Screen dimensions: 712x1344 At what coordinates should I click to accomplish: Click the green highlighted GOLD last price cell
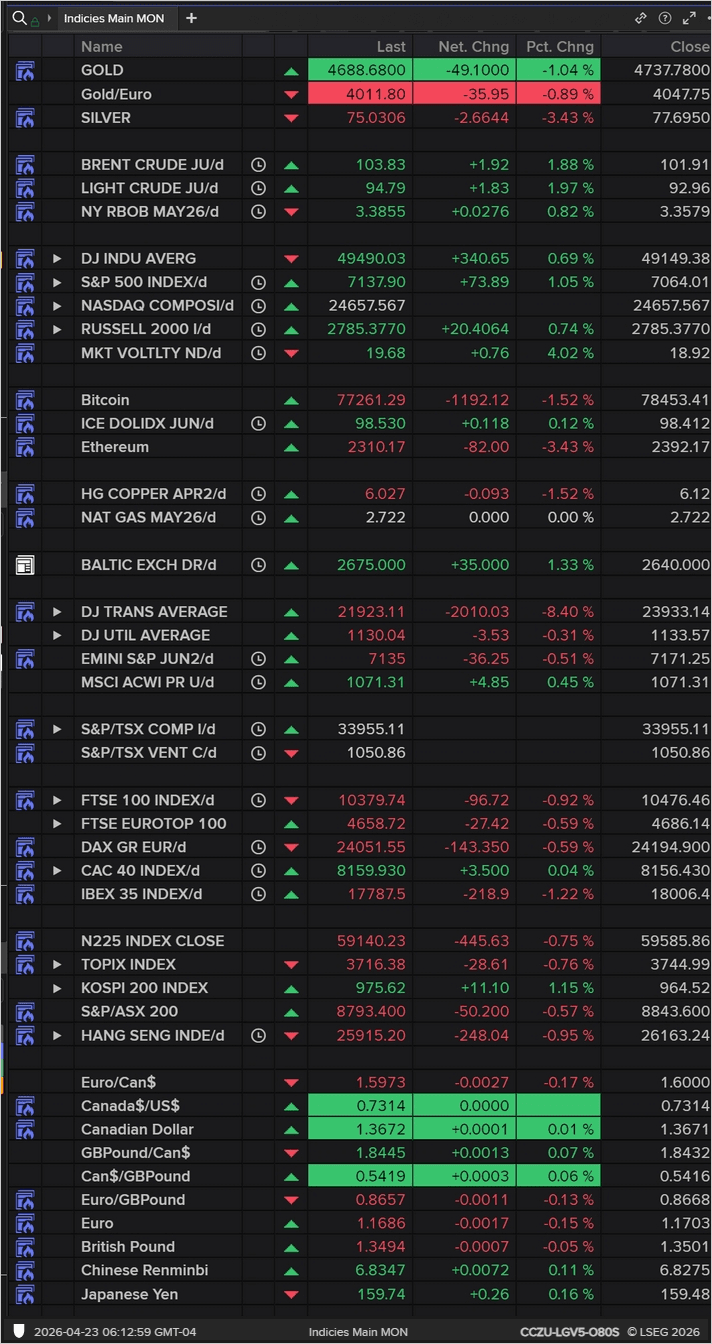[x=360, y=71]
